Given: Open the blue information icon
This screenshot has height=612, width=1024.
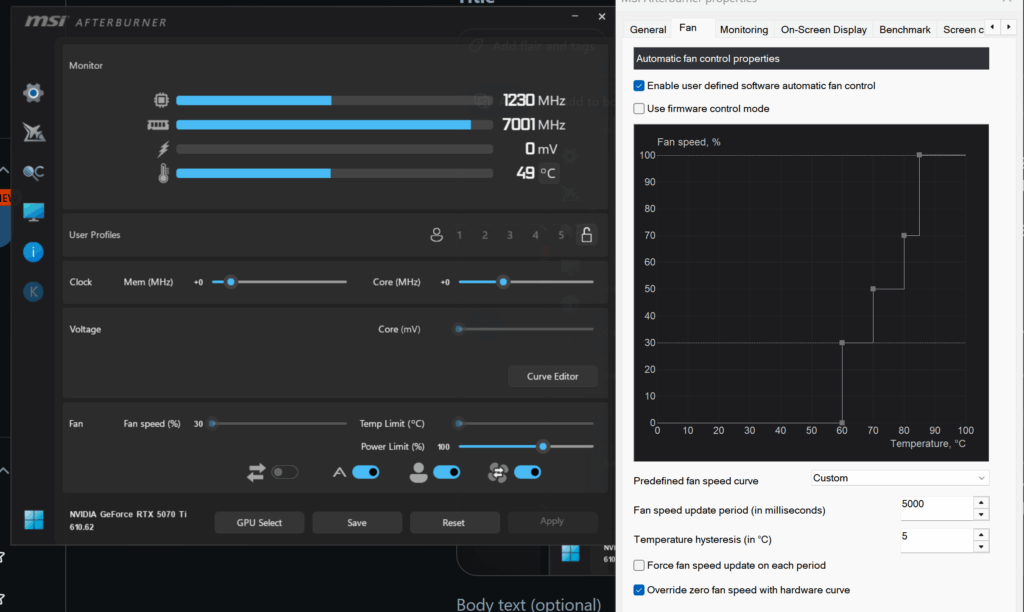Looking at the screenshot, I should point(33,252).
